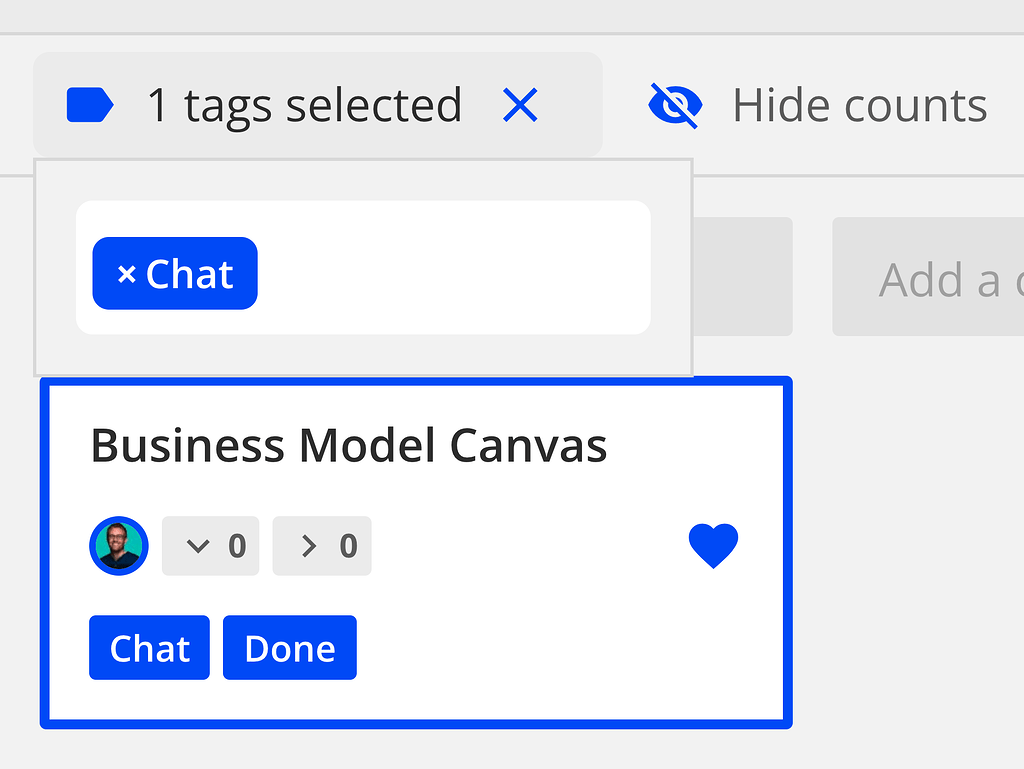
Task: Click the user avatar on the card
Action: click(x=118, y=546)
